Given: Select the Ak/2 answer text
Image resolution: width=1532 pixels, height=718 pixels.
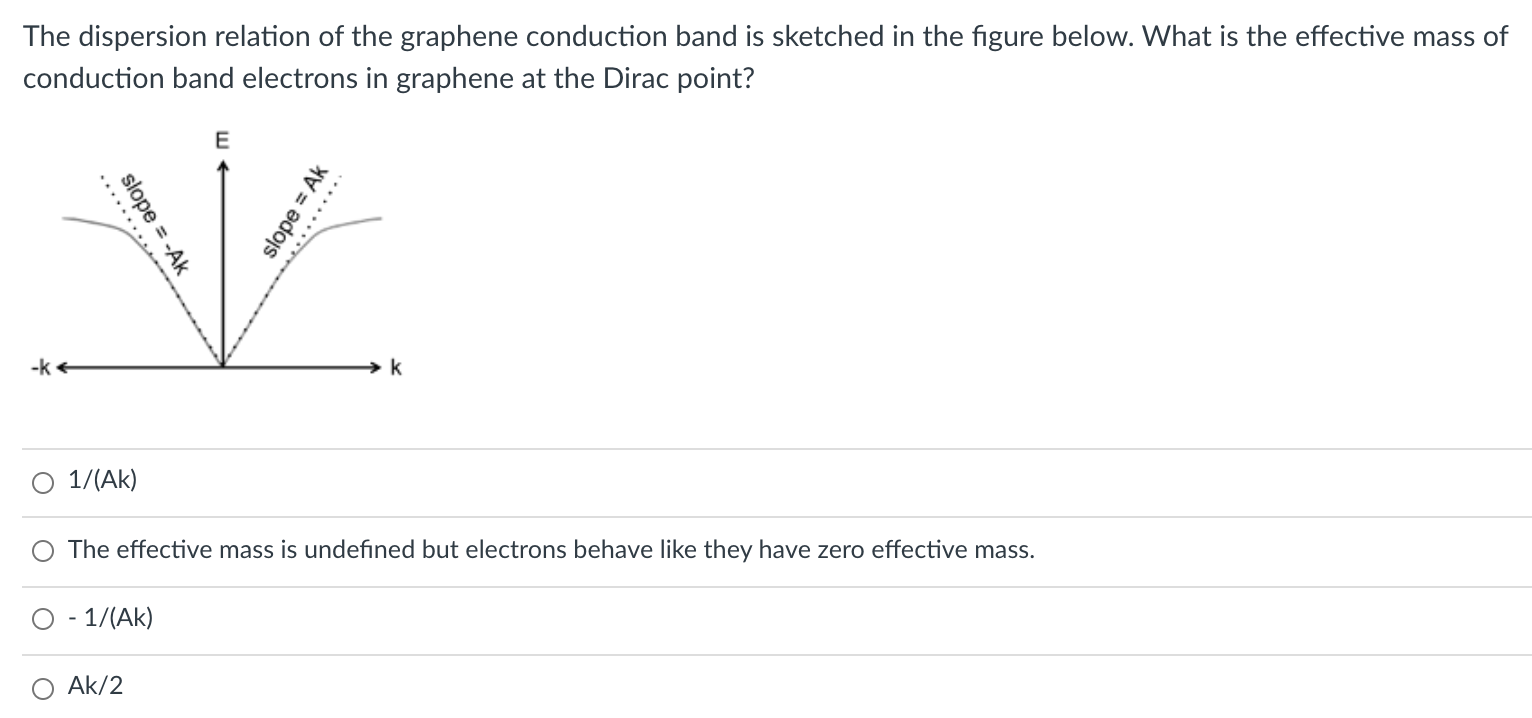Looking at the screenshot, I should coord(95,687).
